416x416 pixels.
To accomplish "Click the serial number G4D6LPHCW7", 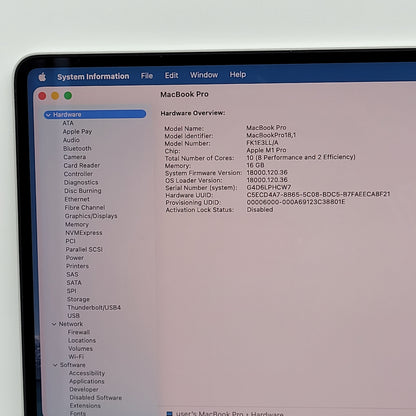I will click(269, 187).
